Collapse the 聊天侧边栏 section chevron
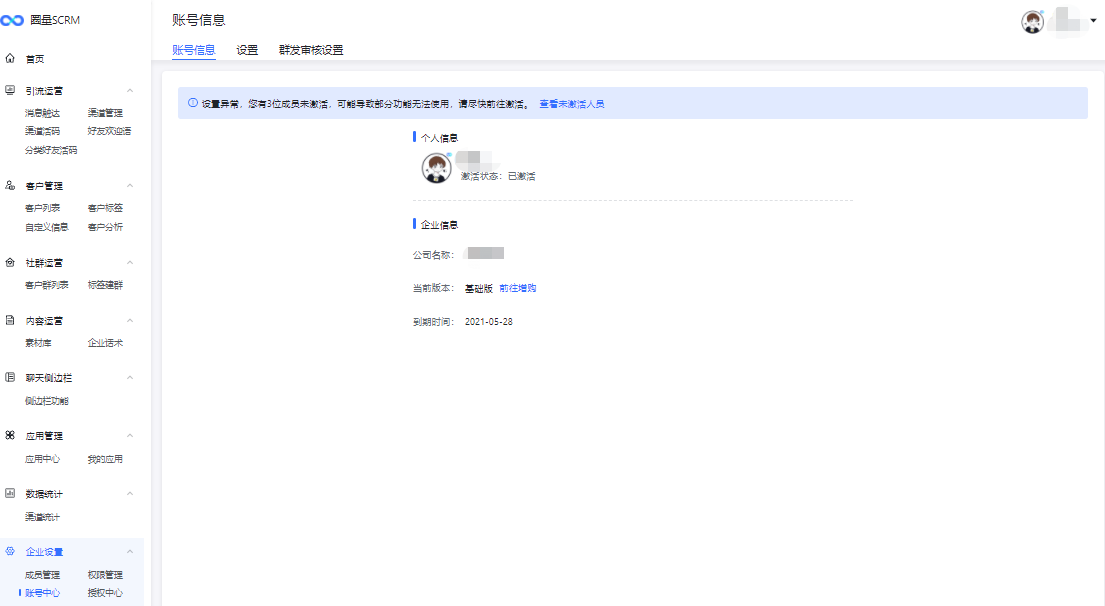The height and width of the screenshot is (606, 1105). [130, 379]
